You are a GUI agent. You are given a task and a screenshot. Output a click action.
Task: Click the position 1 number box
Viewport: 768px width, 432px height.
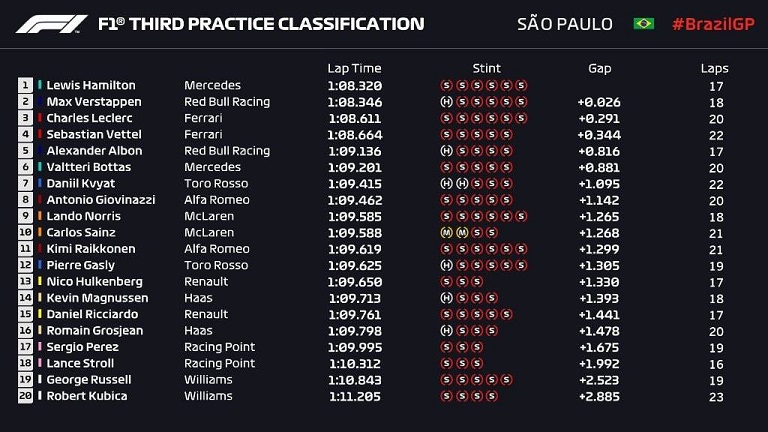pos(25,85)
